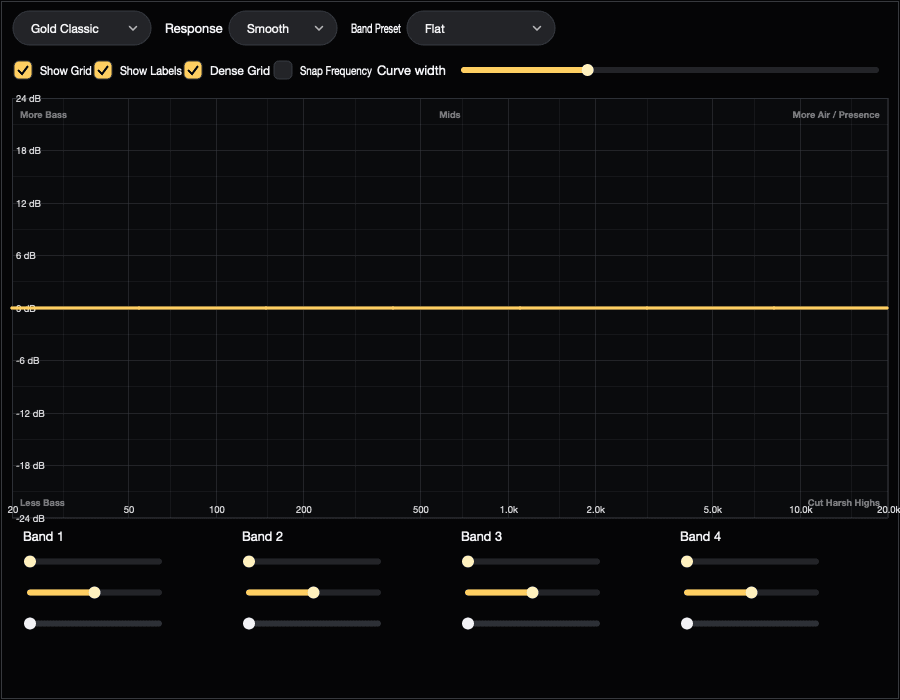This screenshot has height=700, width=900.
Task: Click the '-12 dB' axis label
Action: pyautogui.click(x=30, y=414)
